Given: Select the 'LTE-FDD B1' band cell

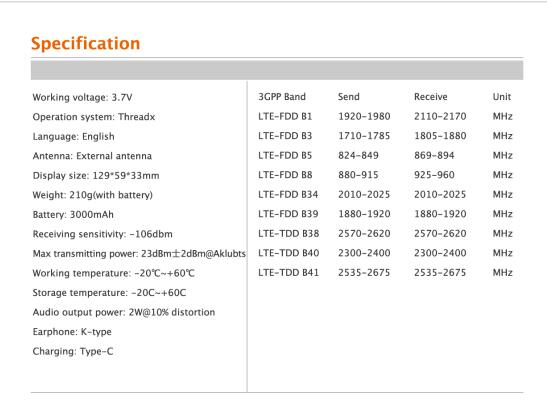Looking at the screenshot, I should point(285,116).
